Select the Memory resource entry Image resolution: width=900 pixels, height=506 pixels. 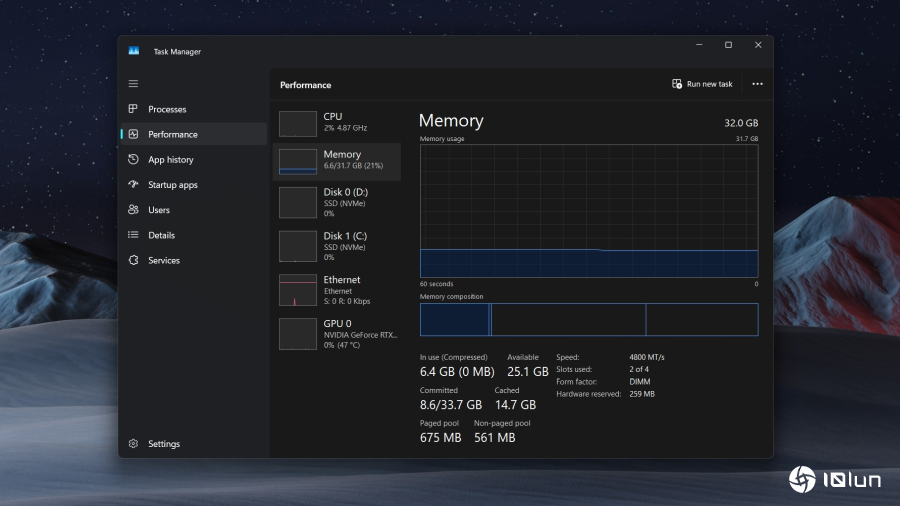point(337,161)
